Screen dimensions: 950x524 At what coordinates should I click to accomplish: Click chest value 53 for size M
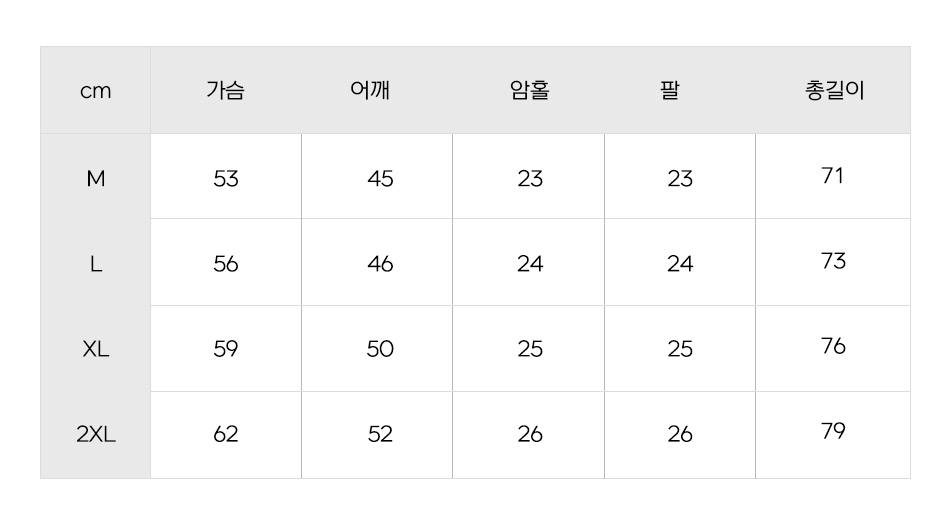pos(226,179)
